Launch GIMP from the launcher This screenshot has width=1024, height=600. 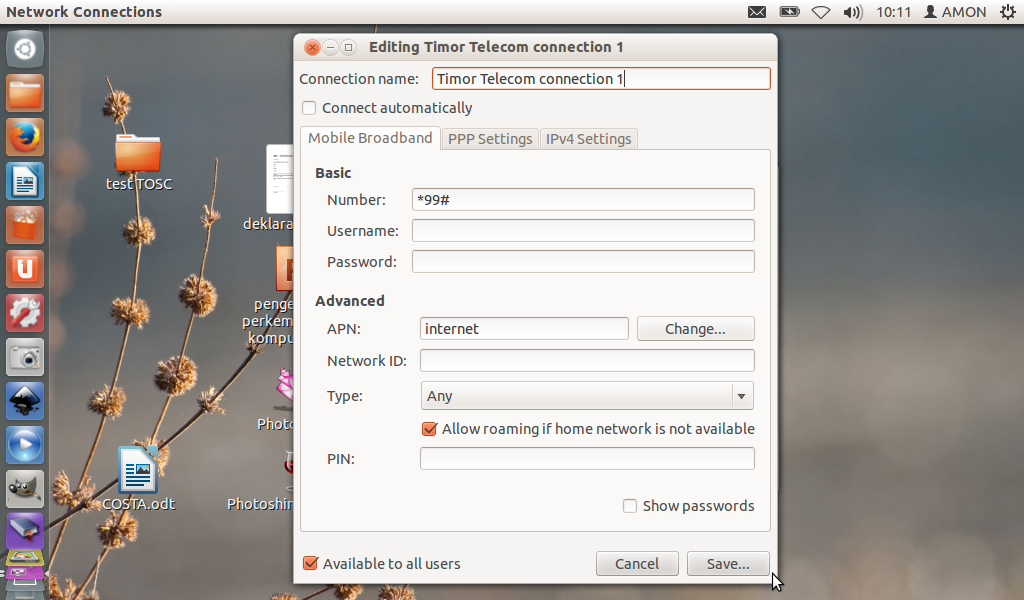coord(24,489)
